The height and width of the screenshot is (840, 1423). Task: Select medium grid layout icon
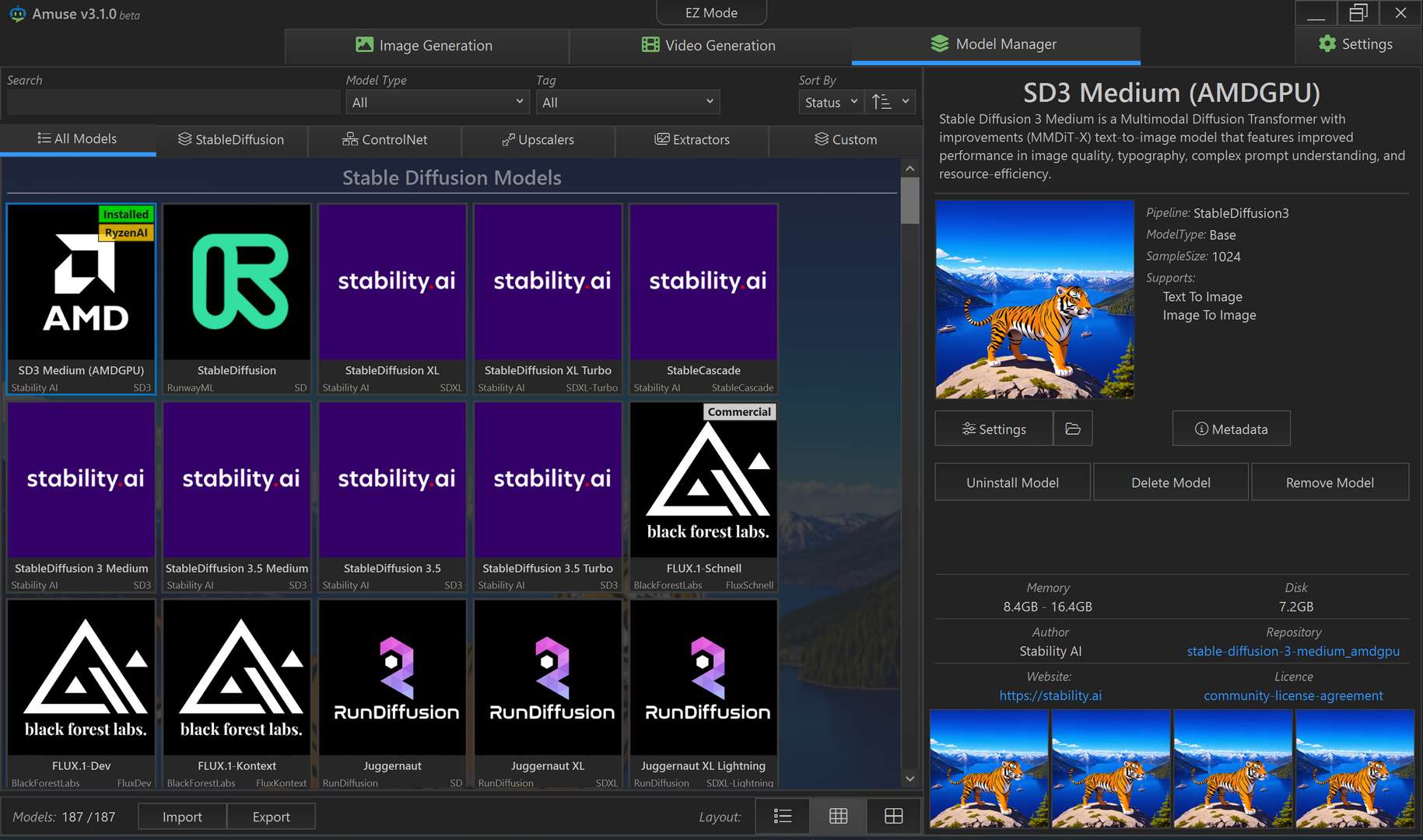pos(838,816)
